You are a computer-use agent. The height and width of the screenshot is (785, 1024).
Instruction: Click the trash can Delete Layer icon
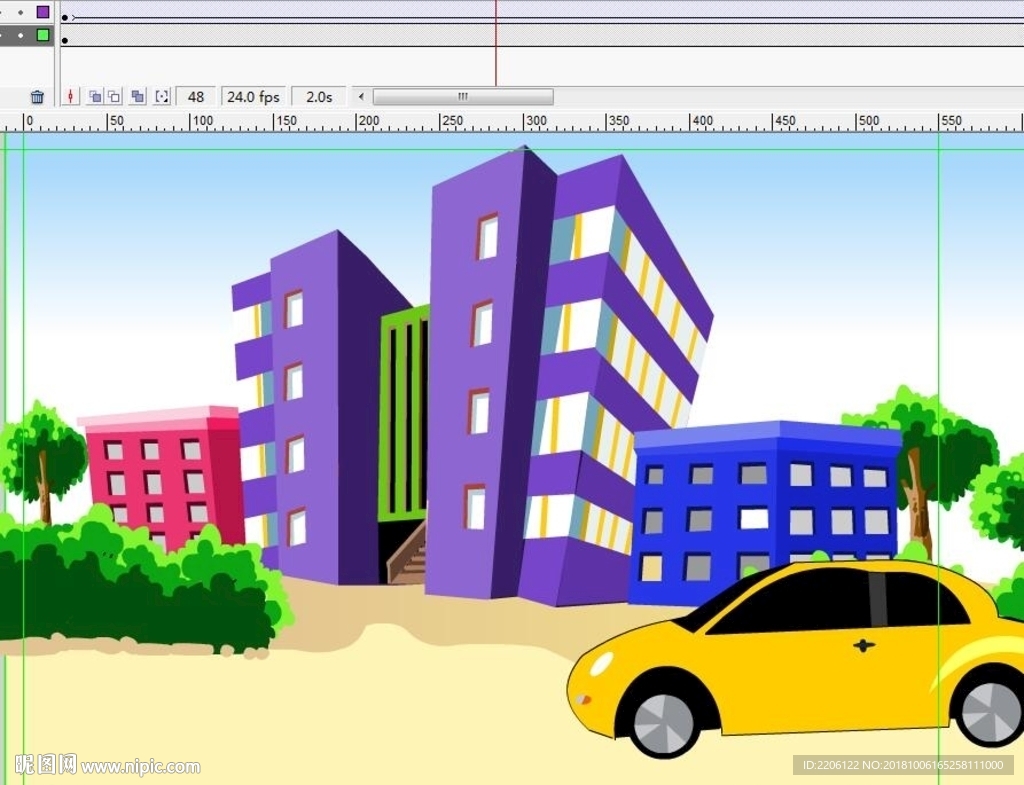[x=37, y=97]
